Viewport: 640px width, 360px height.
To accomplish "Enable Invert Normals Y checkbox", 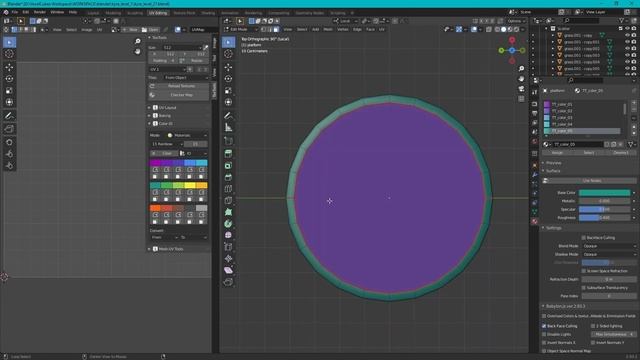I will (593, 343).
